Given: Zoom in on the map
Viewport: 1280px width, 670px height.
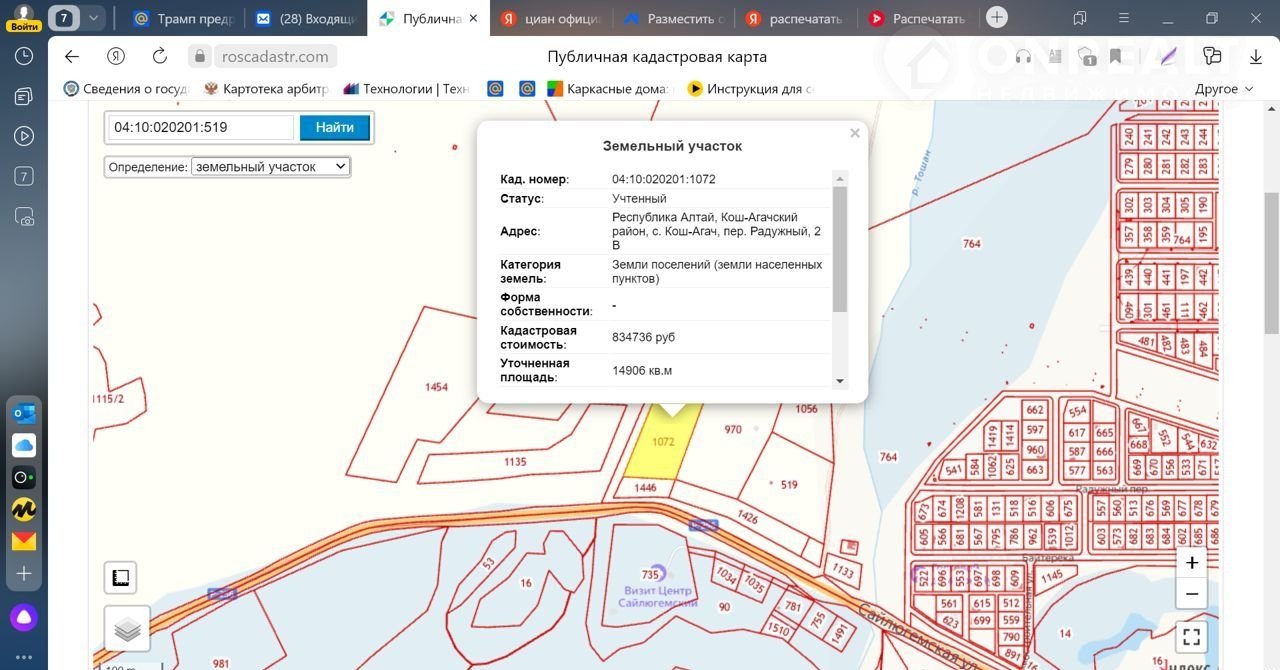Looking at the screenshot, I should tap(1191, 563).
